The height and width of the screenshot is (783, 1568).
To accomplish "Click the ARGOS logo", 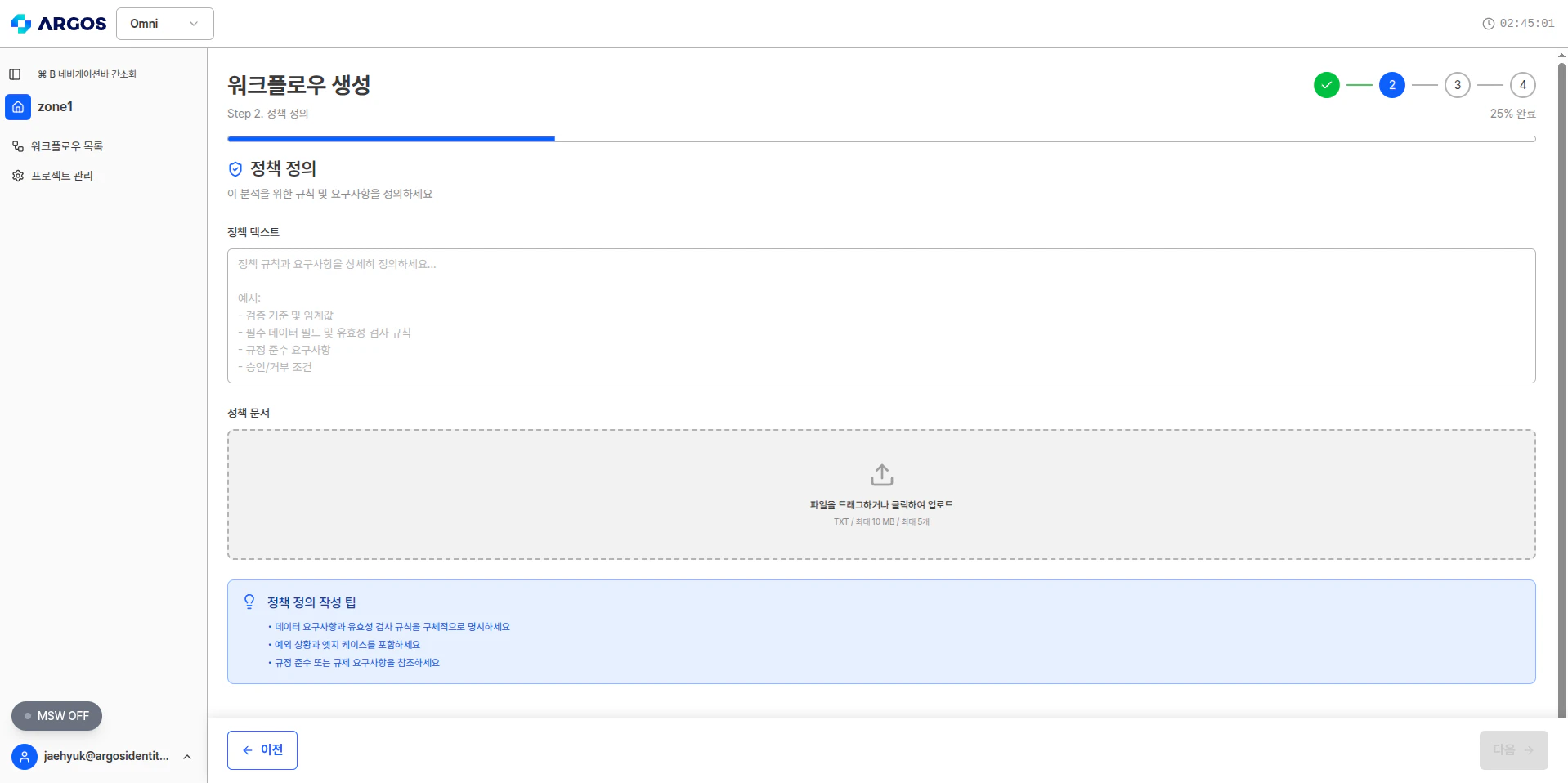I will point(59,24).
